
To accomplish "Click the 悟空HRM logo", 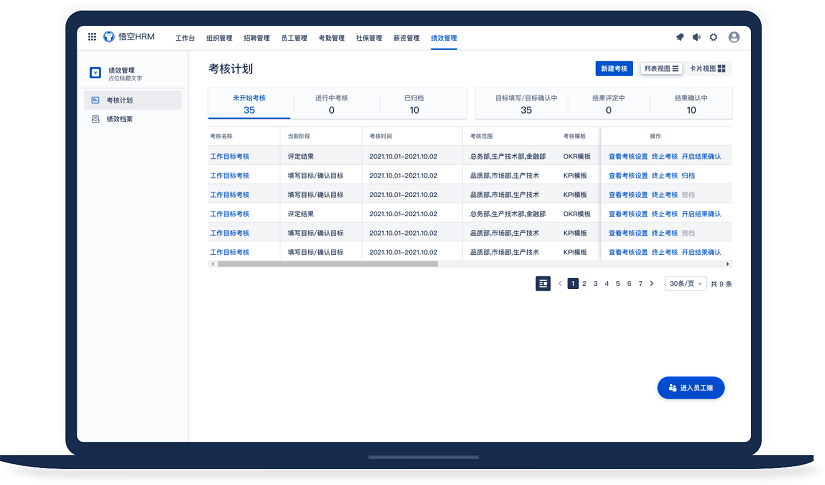I will tap(130, 37).
